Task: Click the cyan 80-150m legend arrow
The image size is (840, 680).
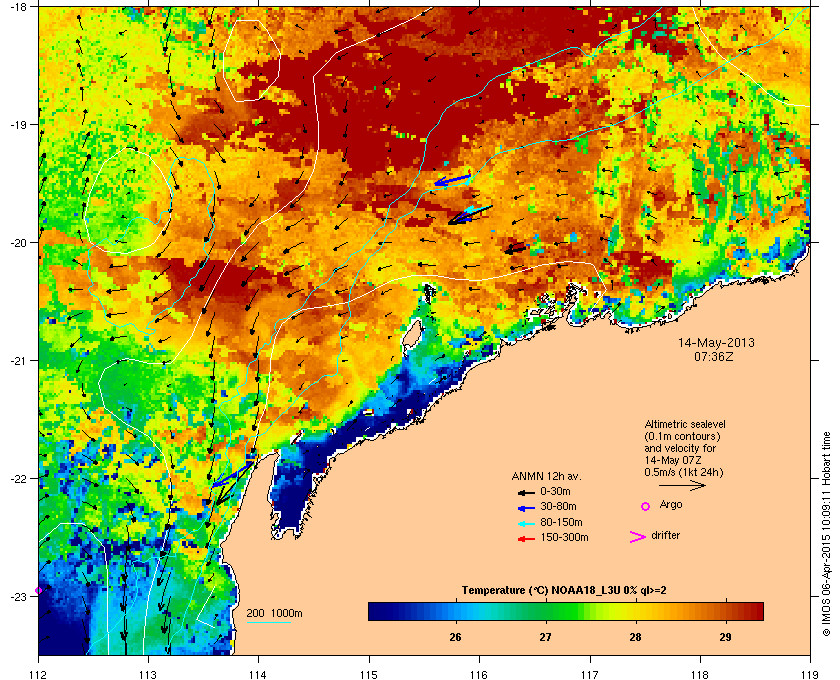Action: pyautogui.click(x=526, y=523)
